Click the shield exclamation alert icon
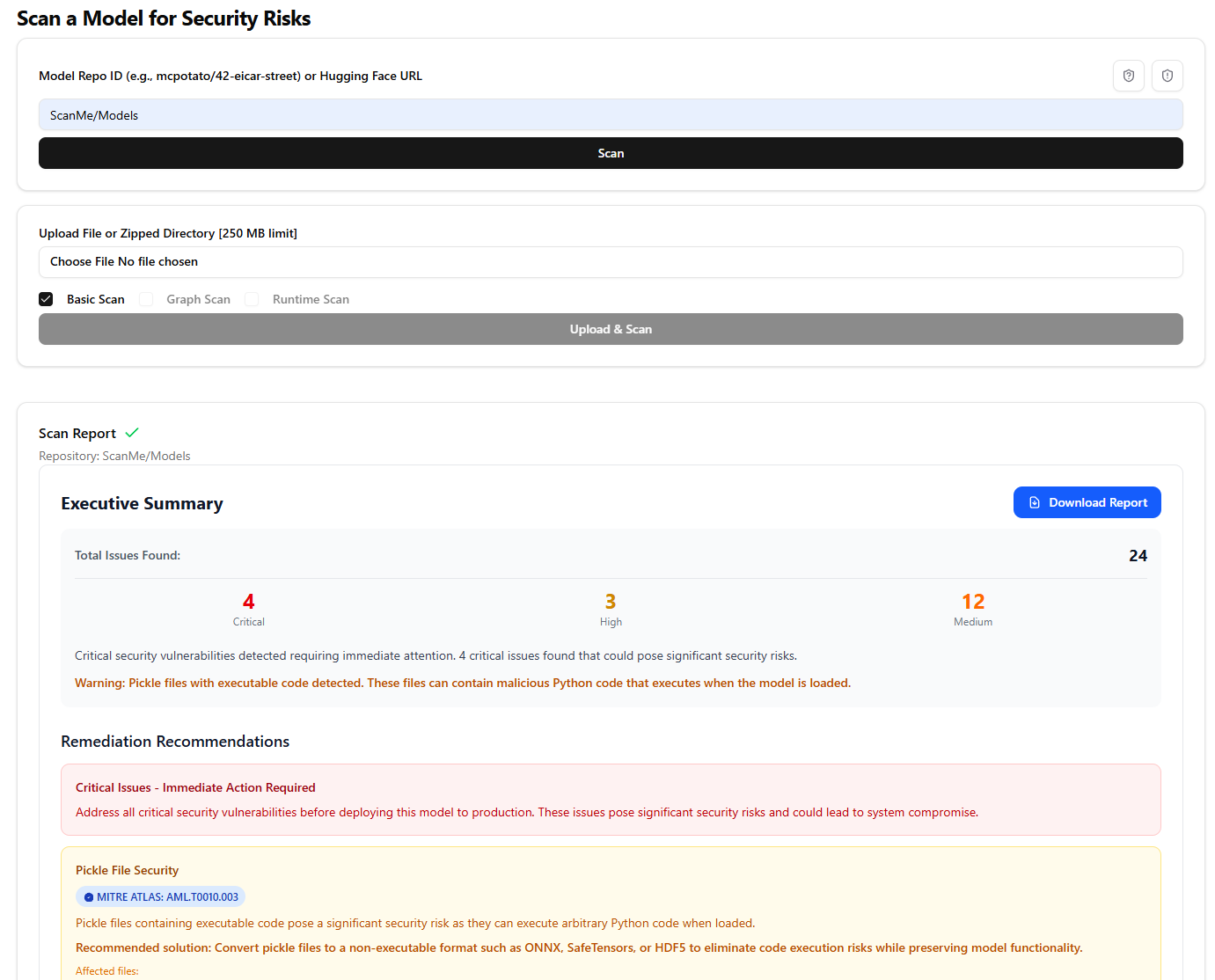Viewport: 1215px width, 980px height. (1167, 76)
